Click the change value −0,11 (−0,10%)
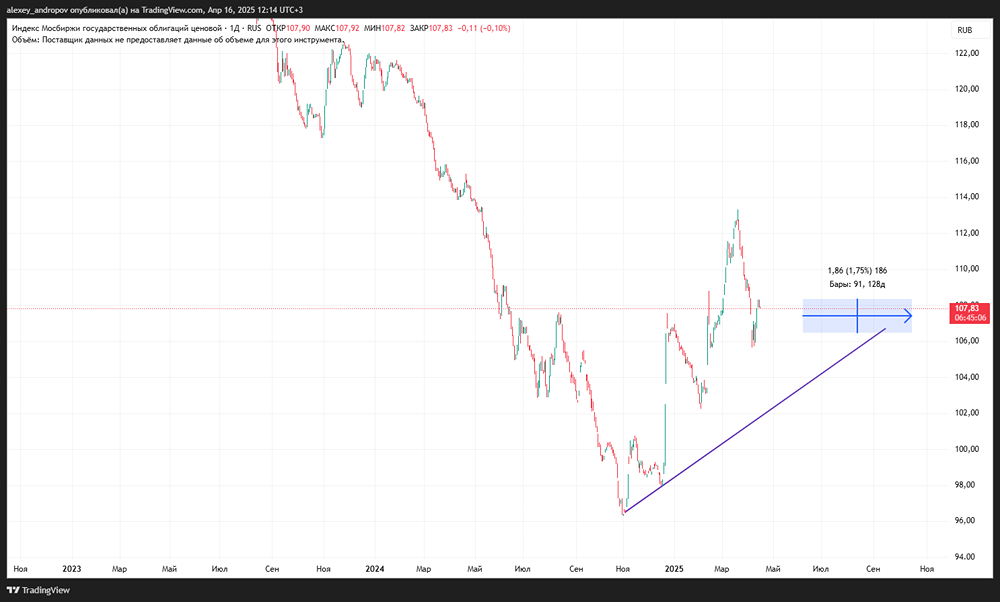Image resolution: width=1000 pixels, height=602 pixels. coord(483,28)
